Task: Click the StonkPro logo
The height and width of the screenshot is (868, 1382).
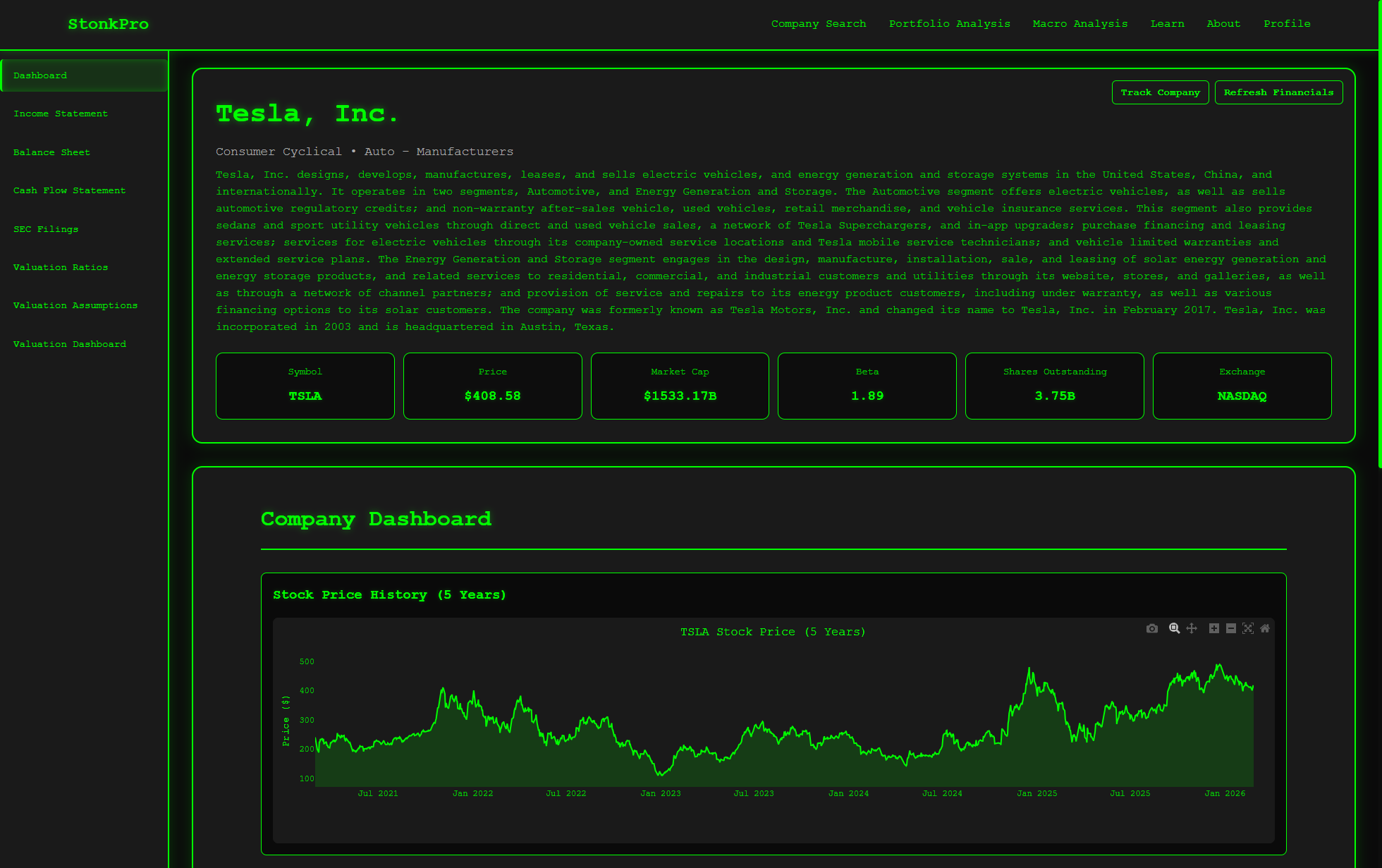Action: click(108, 23)
